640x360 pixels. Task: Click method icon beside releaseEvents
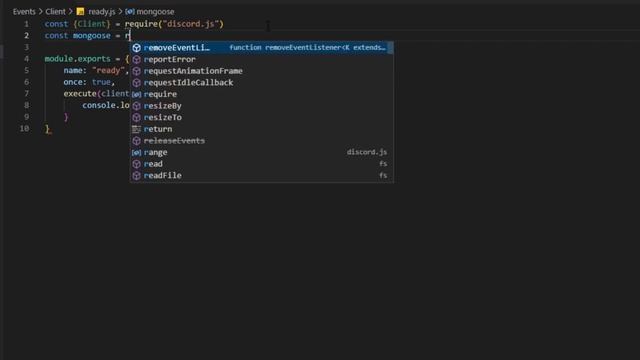[x=137, y=141]
